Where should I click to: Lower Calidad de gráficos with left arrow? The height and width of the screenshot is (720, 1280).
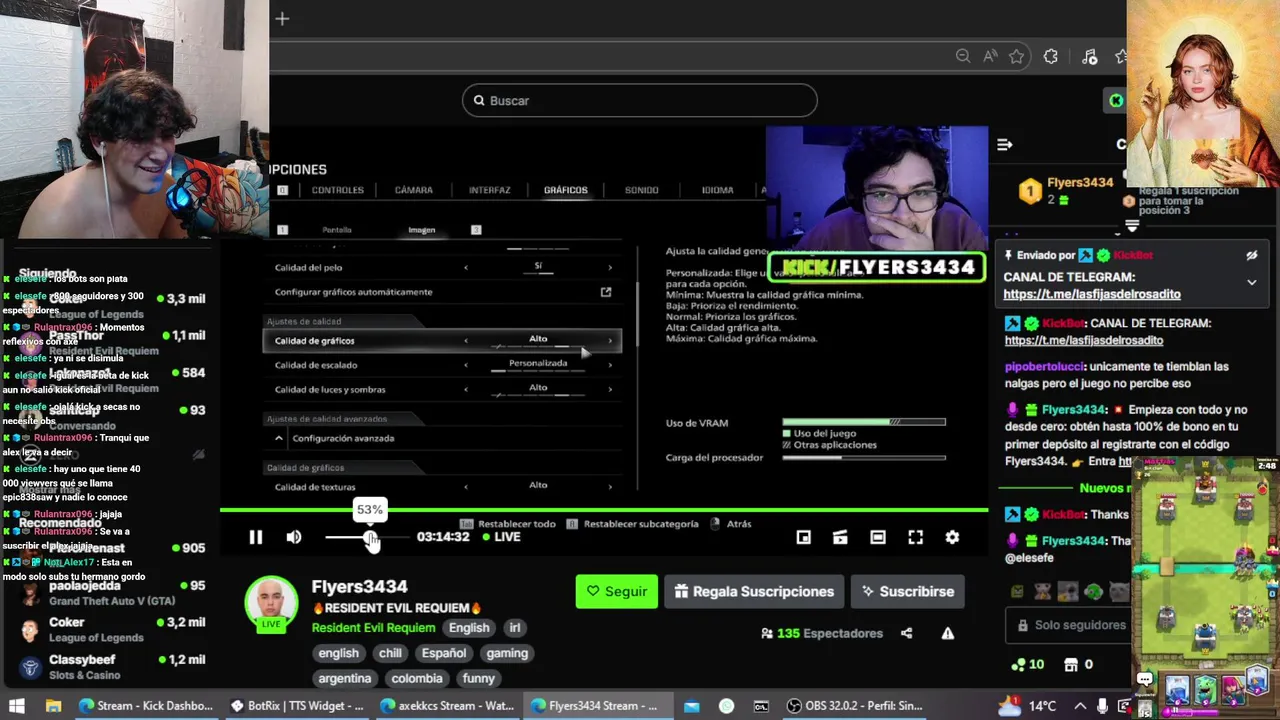(x=466, y=341)
